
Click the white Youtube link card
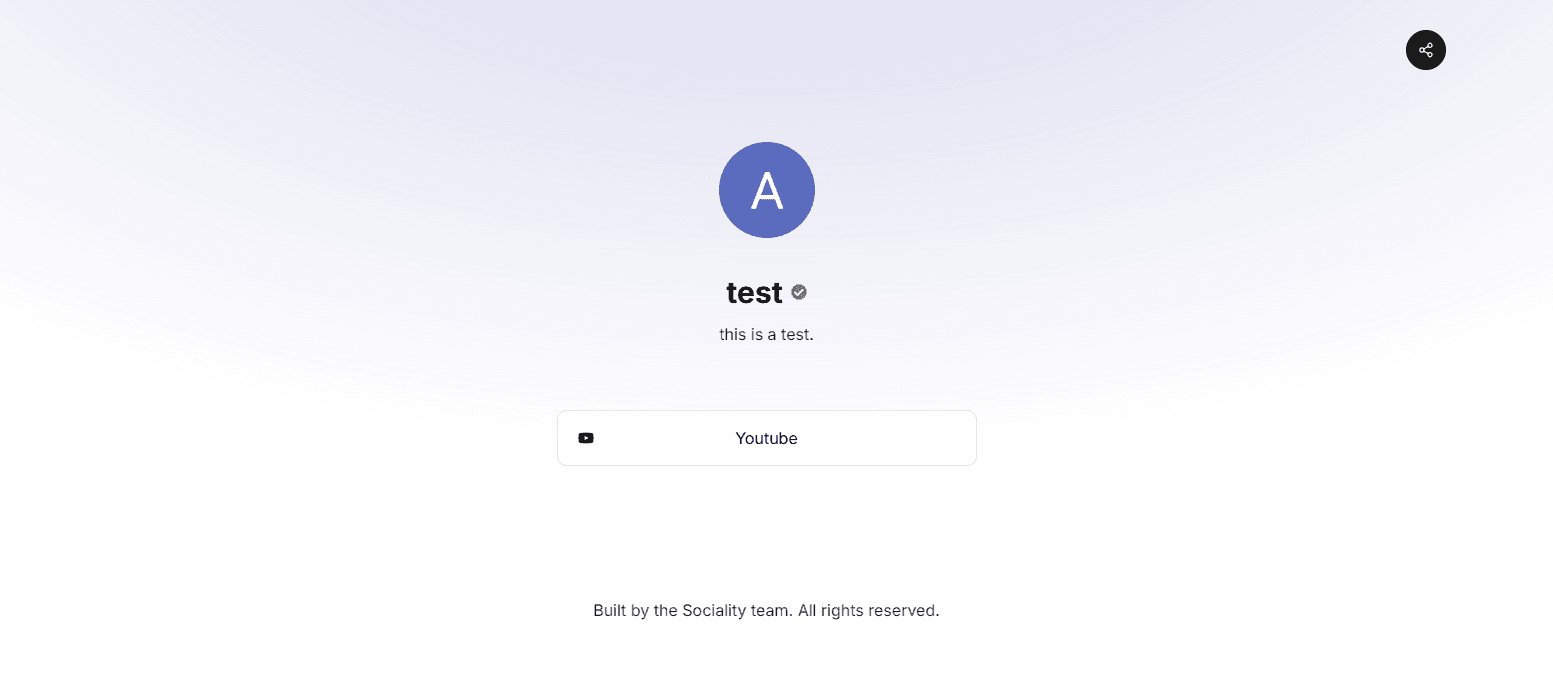[x=766, y=438]
